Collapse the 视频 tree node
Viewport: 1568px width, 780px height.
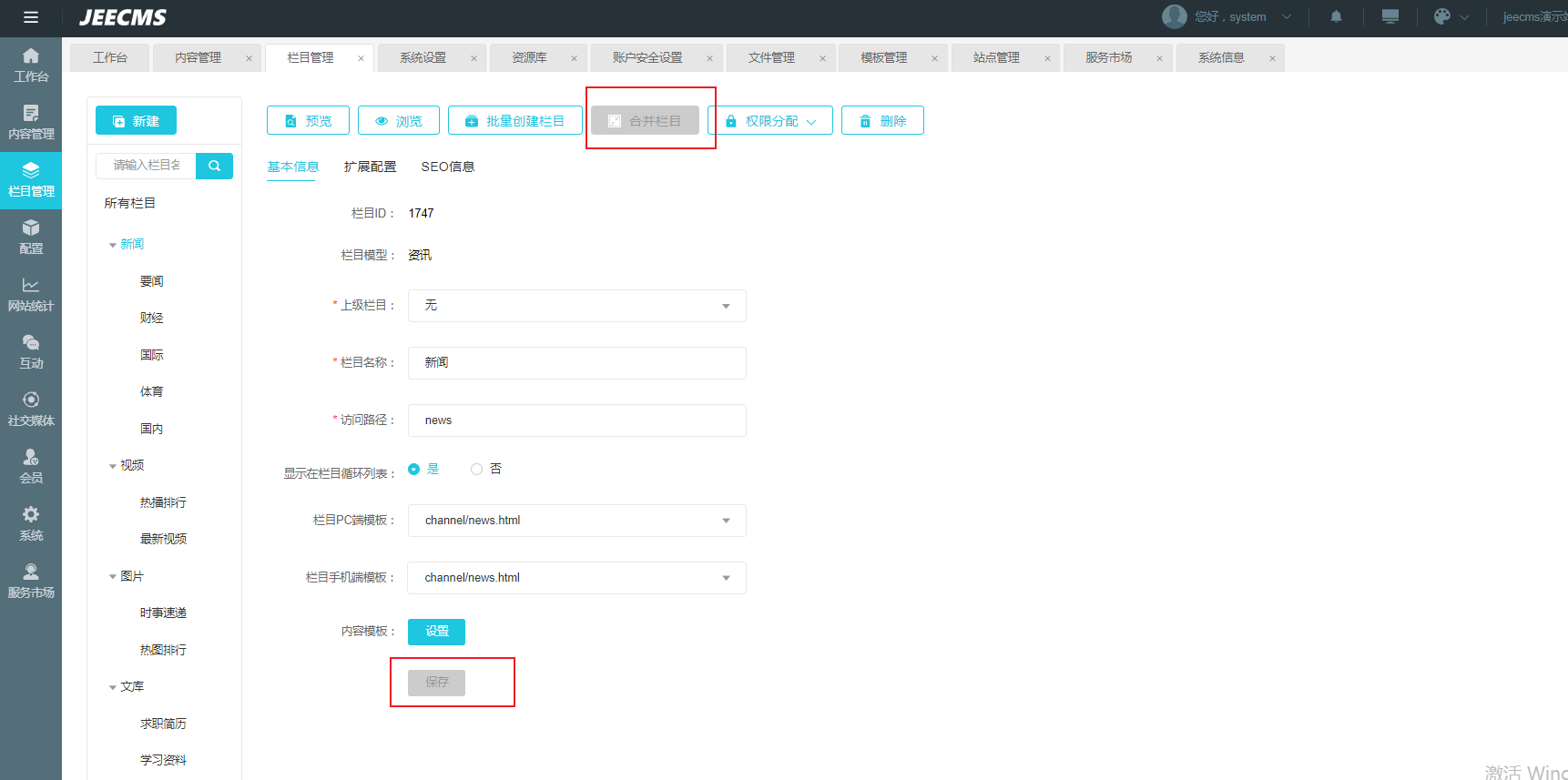coord(113,466)
